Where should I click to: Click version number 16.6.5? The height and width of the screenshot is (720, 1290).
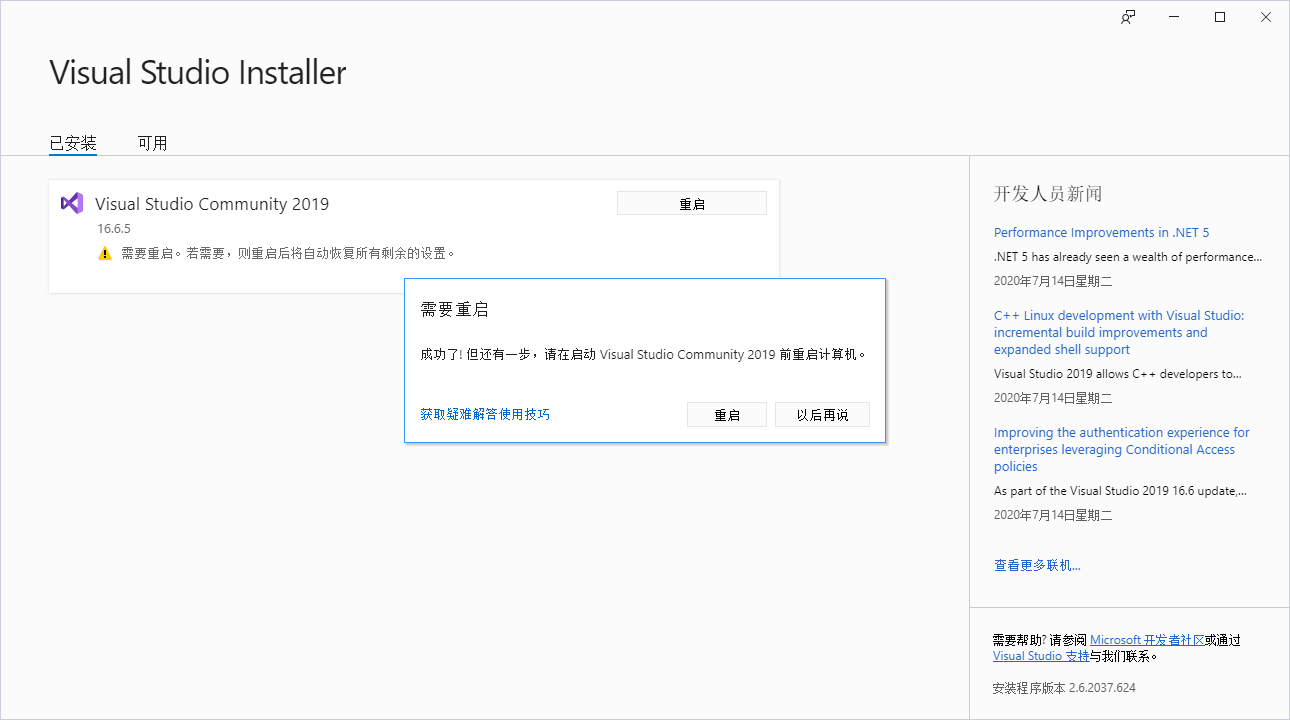pos(114,229)
